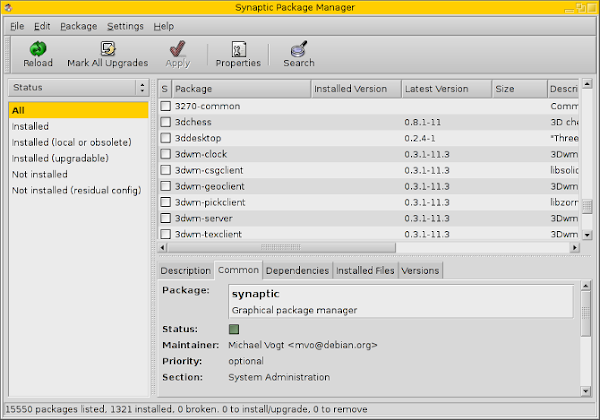Select the Installed status filter

pos(78,126)
